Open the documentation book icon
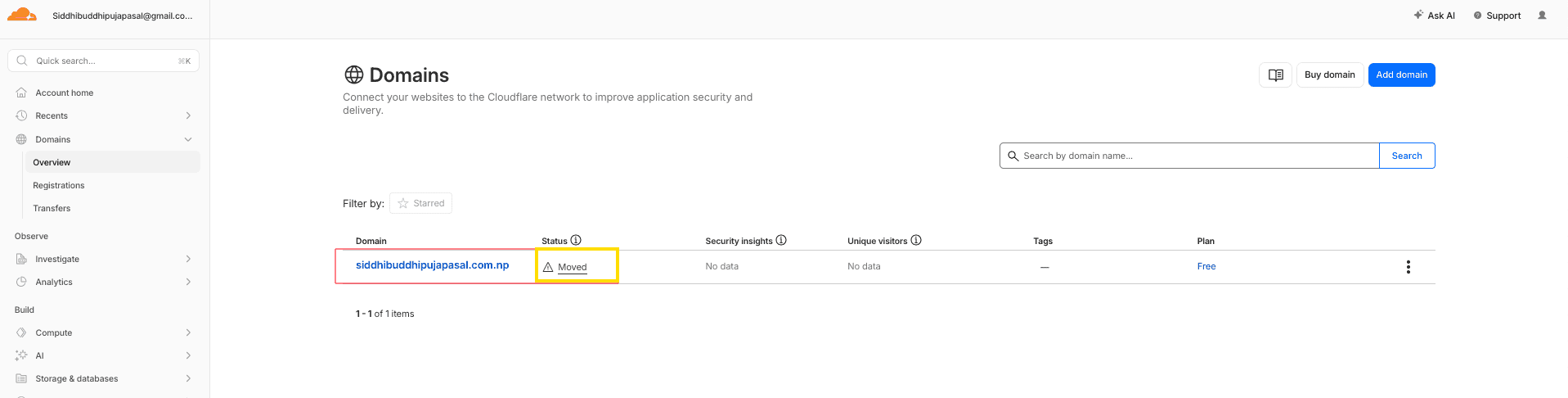This screenshot has height=398, width=1568. (1275, 75)
